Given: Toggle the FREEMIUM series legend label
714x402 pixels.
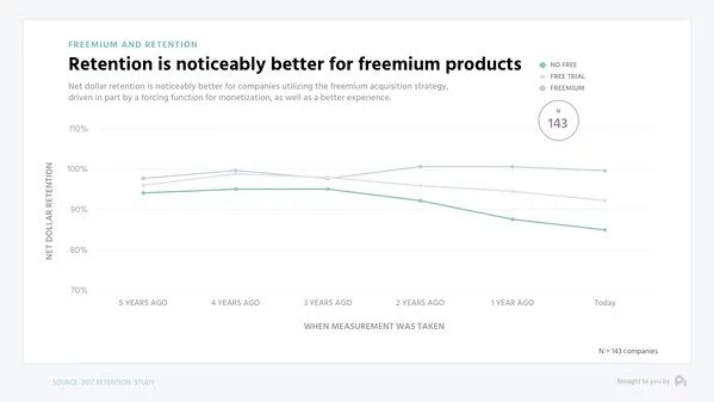Looking at the screenshot, I should 568,88.
